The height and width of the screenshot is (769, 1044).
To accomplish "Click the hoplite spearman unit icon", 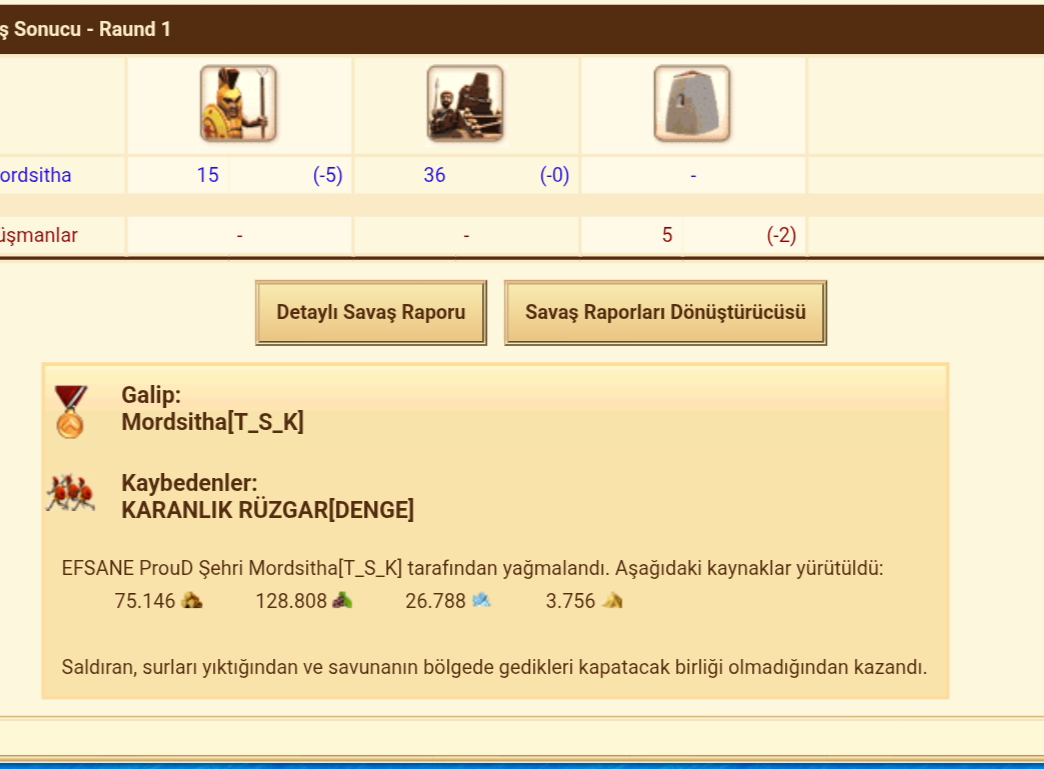I will (x=238, y=103).
